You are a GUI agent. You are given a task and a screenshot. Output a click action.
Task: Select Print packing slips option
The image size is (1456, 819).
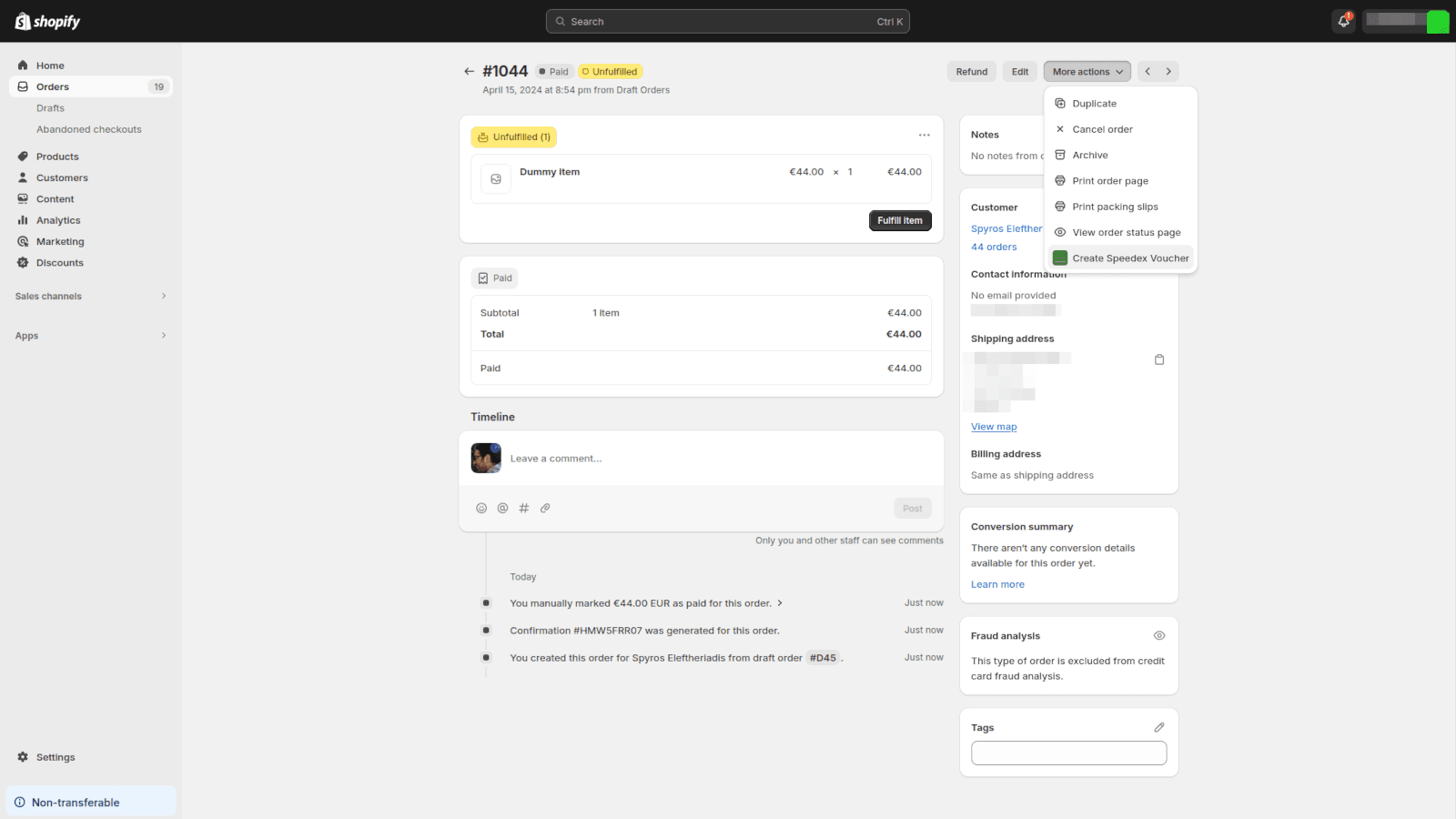point(1115,207)
